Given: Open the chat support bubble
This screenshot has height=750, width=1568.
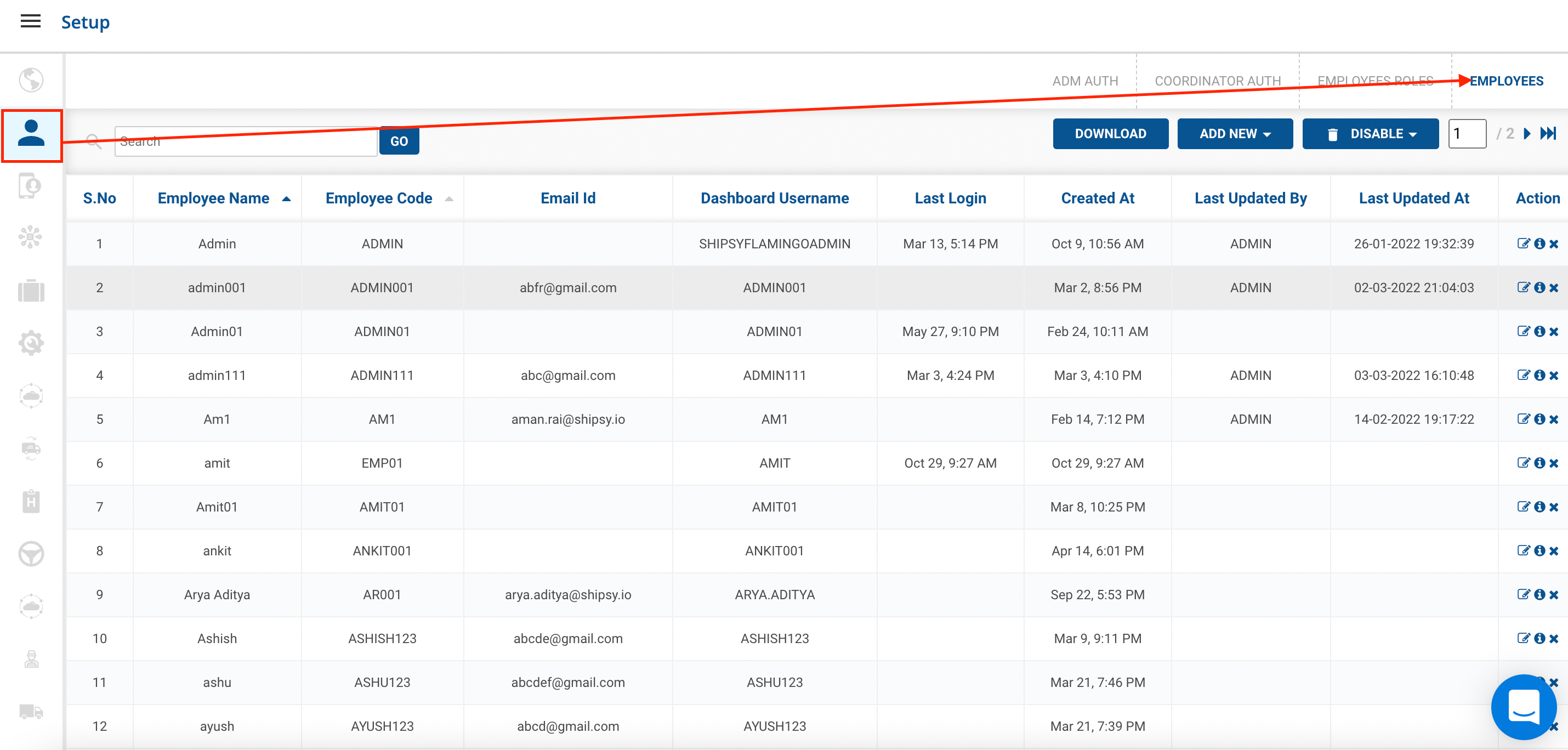Looking at the screenshot, I should [1524, 707].
